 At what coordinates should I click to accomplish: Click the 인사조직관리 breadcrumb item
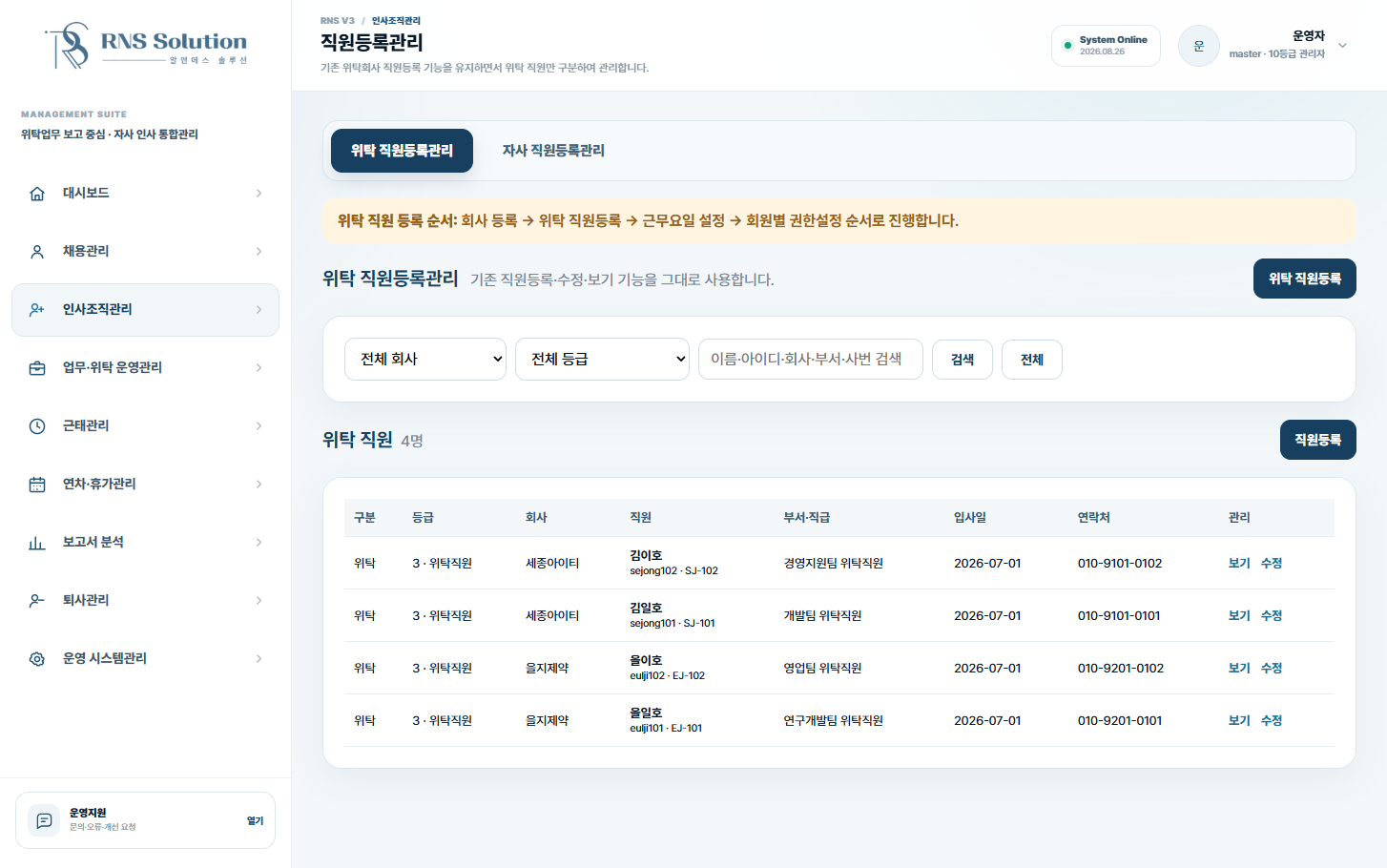(396, 21)
